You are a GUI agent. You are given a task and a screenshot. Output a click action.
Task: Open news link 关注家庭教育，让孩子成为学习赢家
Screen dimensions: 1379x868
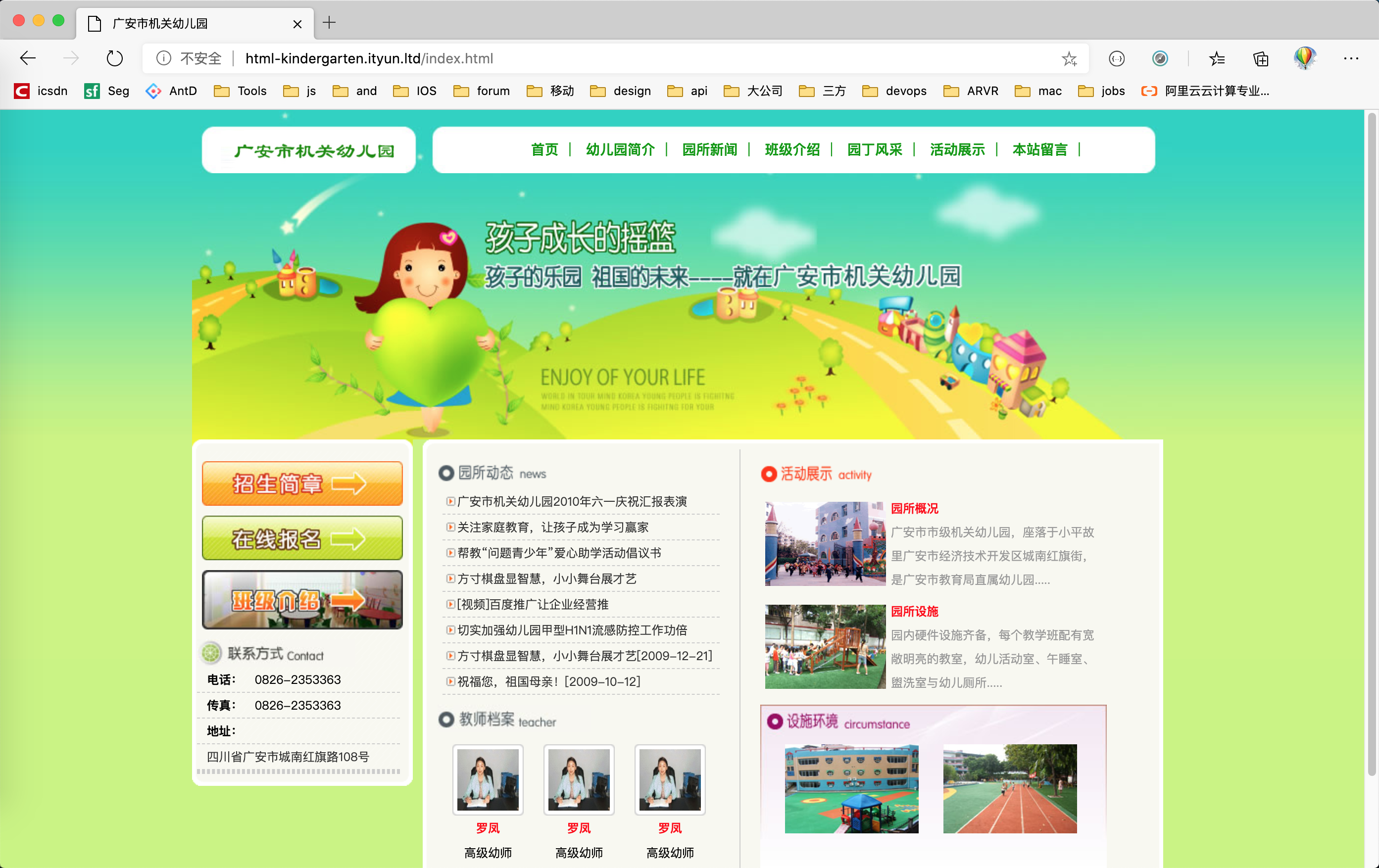(x=552, y=527)
